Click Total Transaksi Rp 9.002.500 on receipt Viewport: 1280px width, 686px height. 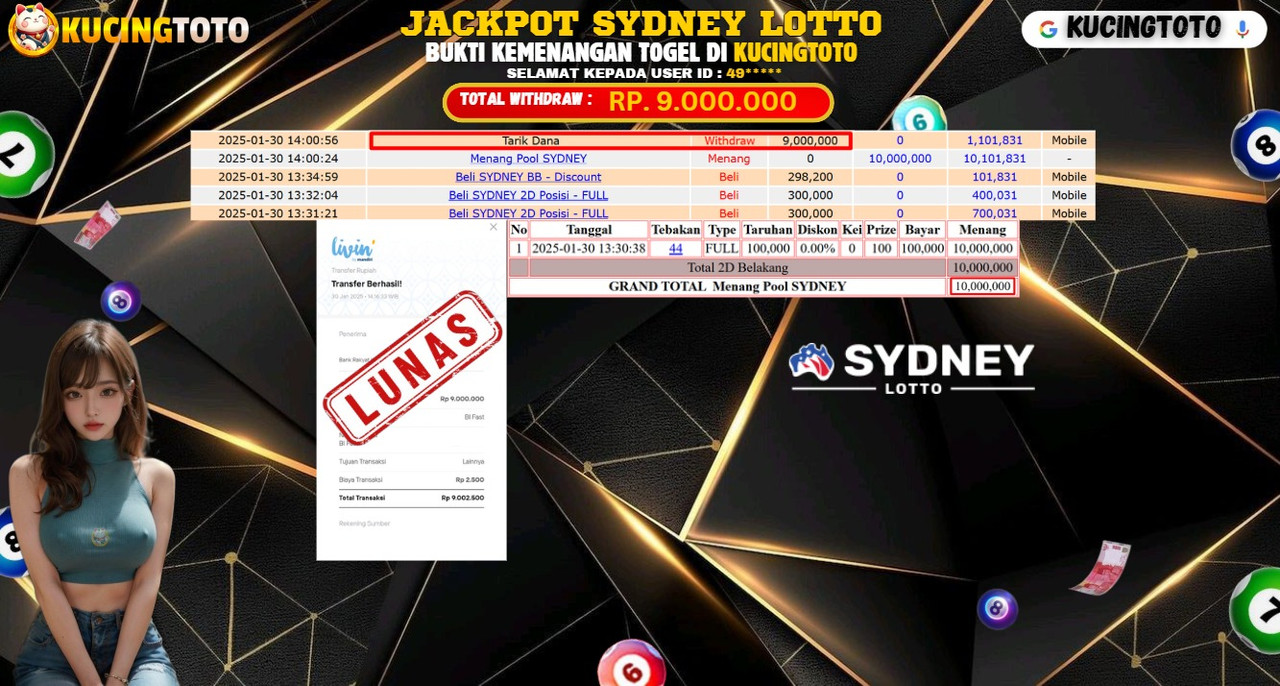pos(411,498)
